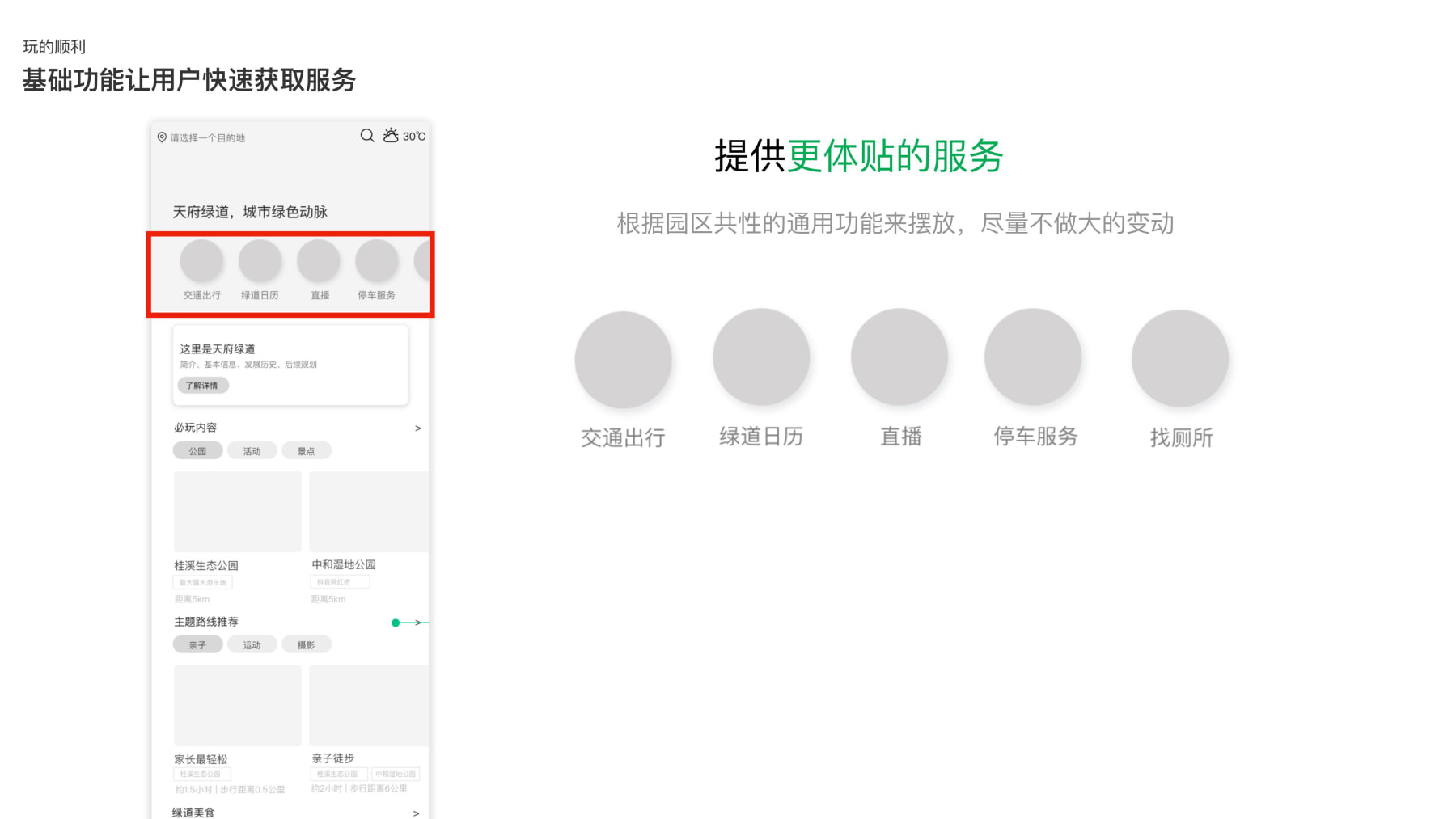This screenshot has height=819, width=1456.
Task: Tap the 请选择一个目的地 input field
Action: (206, 137)
